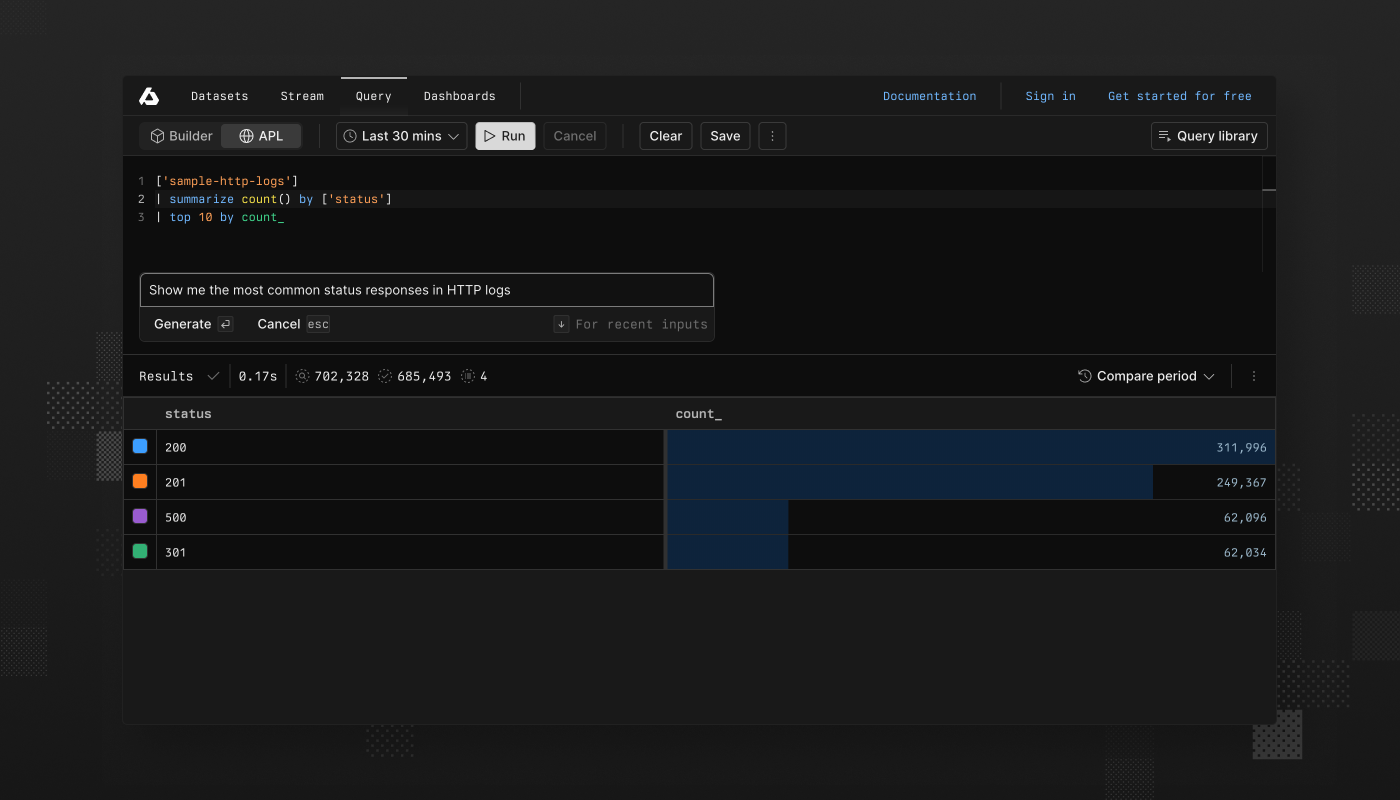Click the checkmark stats icon showing 685,493
This screenshot has height=800, width=1400.
click(x=386, y=376)
